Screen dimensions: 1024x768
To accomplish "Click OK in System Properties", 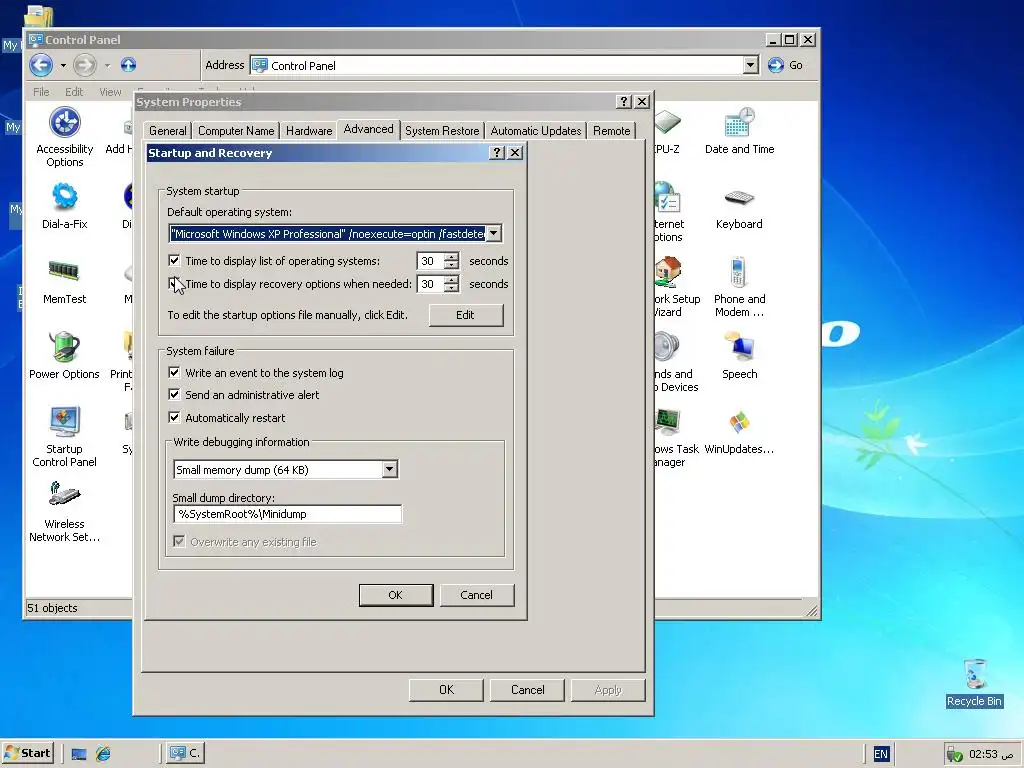I will tap(446, 690).
